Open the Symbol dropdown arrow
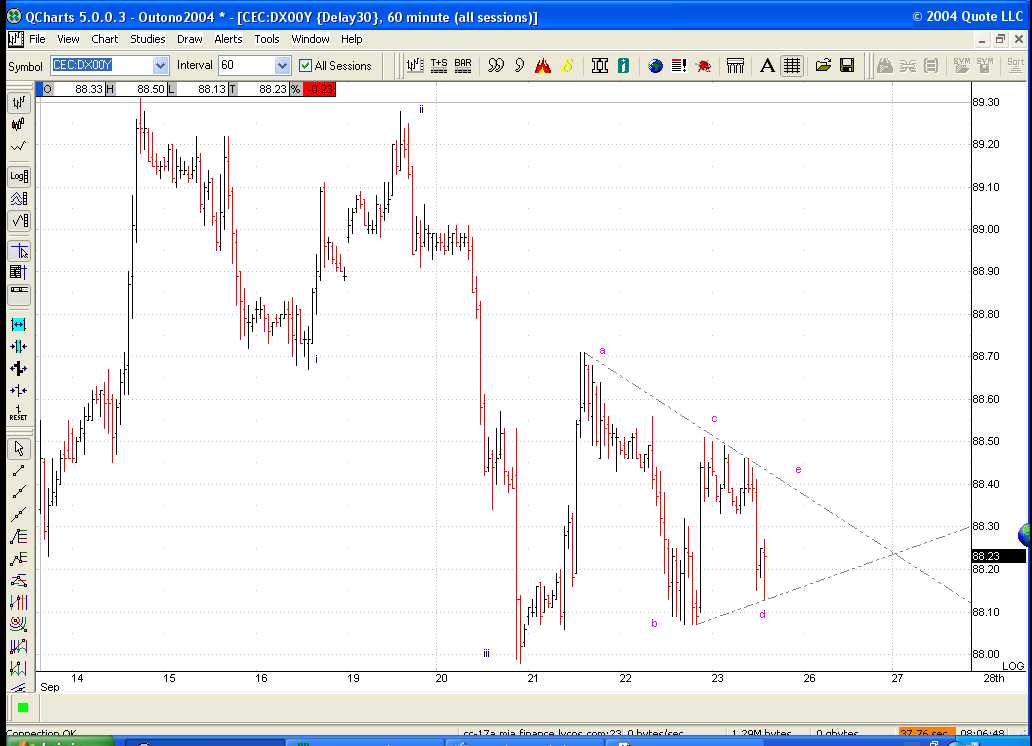Viewport: 1032px width, 746px height. 160,65
